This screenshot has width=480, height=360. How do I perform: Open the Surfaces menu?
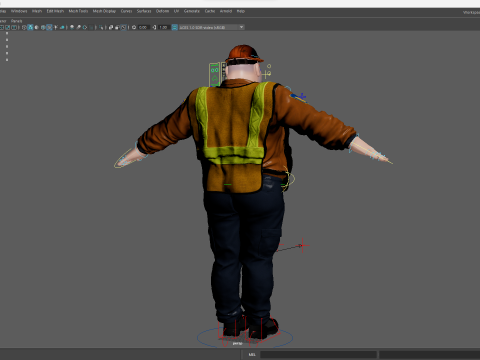click(x=144, y=11)
